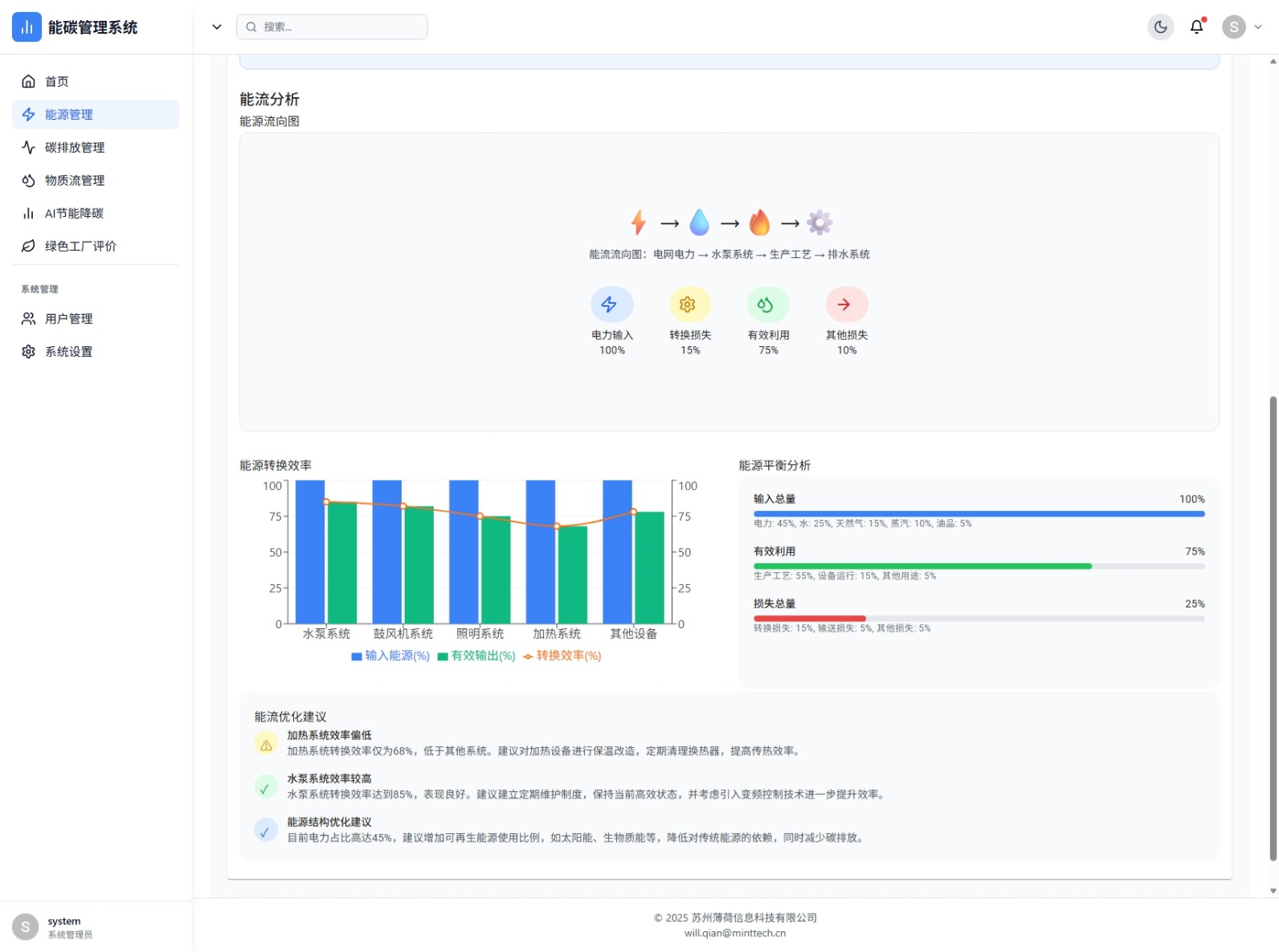Screen dimensions: 1279x952
Task: Click the 有效利用 green icon
Action: click(768, 304)
